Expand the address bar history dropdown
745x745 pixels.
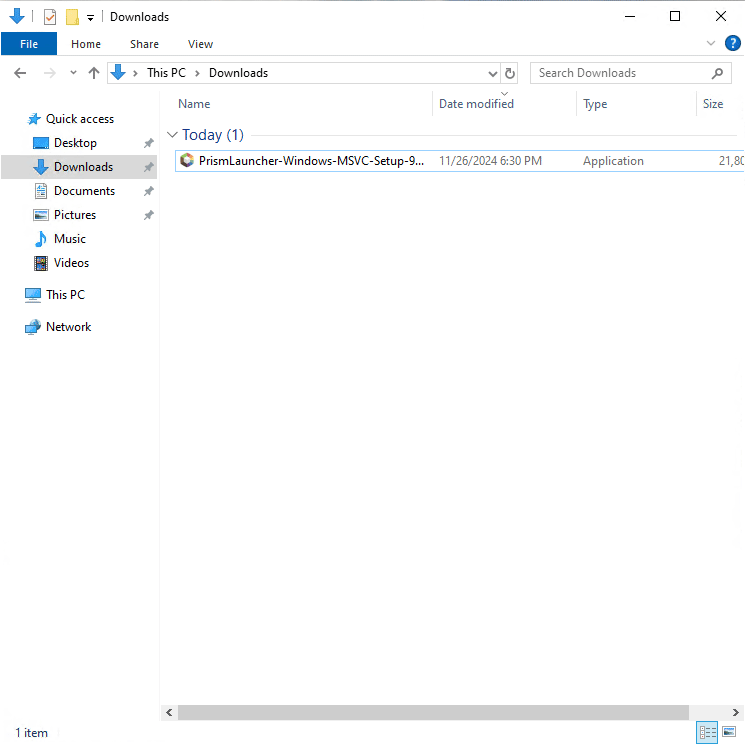coord(492,73)
